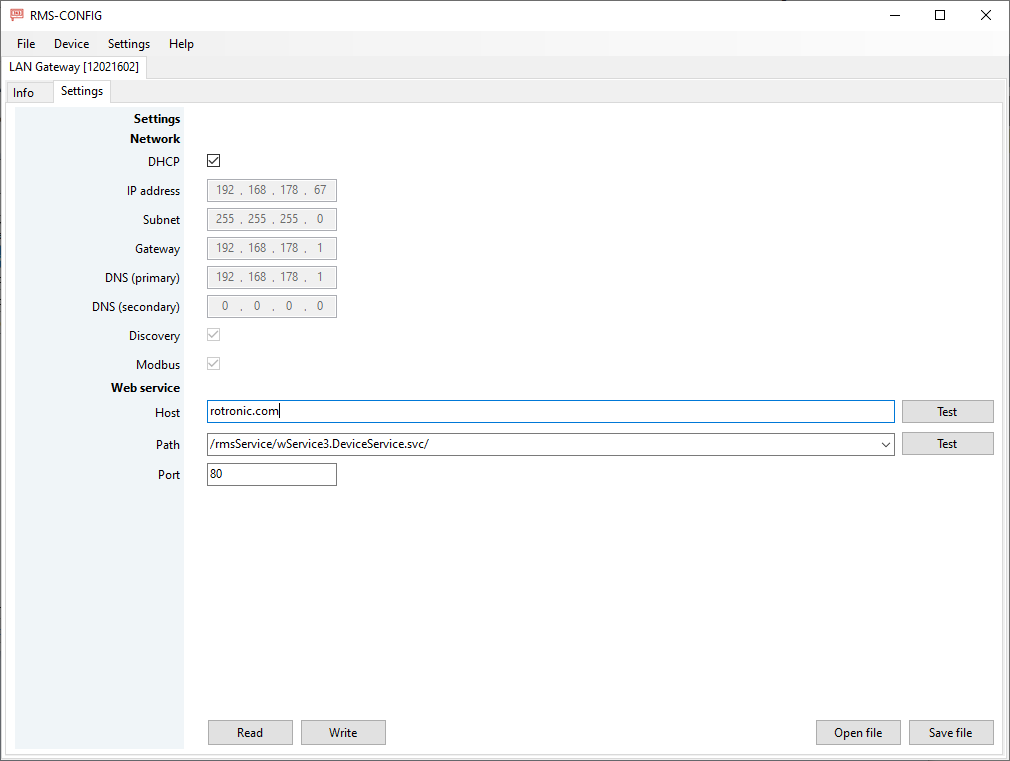Click the Write button

pyautogui.click(x=343, y=733)
